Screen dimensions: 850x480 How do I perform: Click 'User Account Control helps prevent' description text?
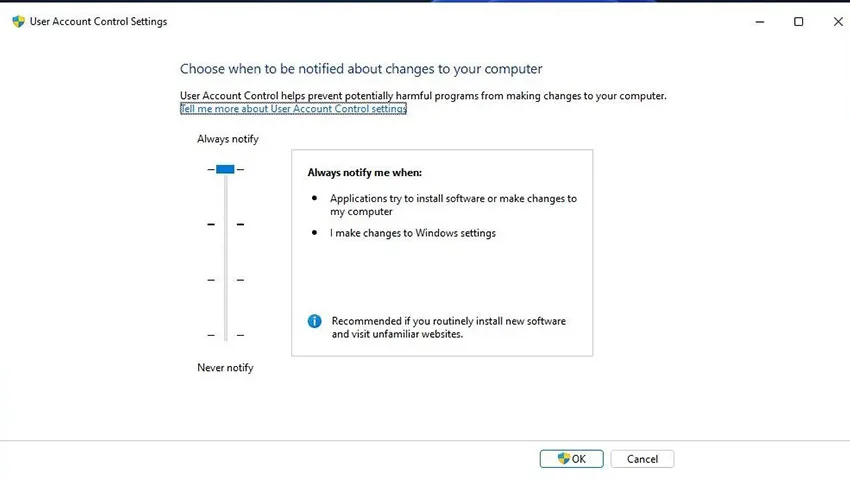pos(423,95)
